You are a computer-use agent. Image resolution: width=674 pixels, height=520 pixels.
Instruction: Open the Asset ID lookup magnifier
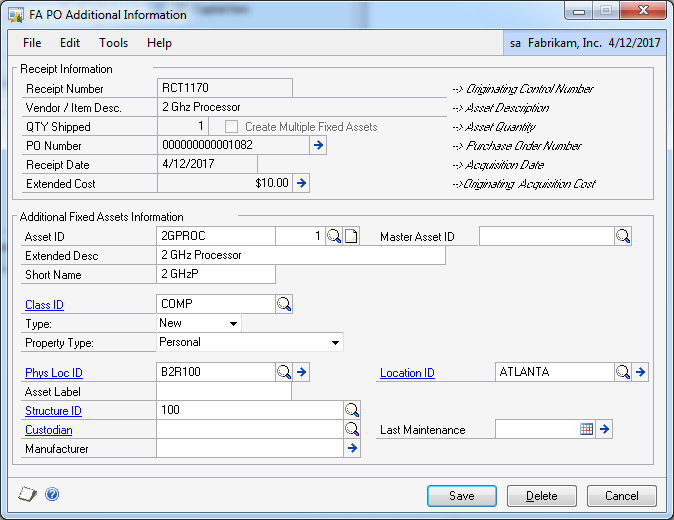[x=334, y=236]
